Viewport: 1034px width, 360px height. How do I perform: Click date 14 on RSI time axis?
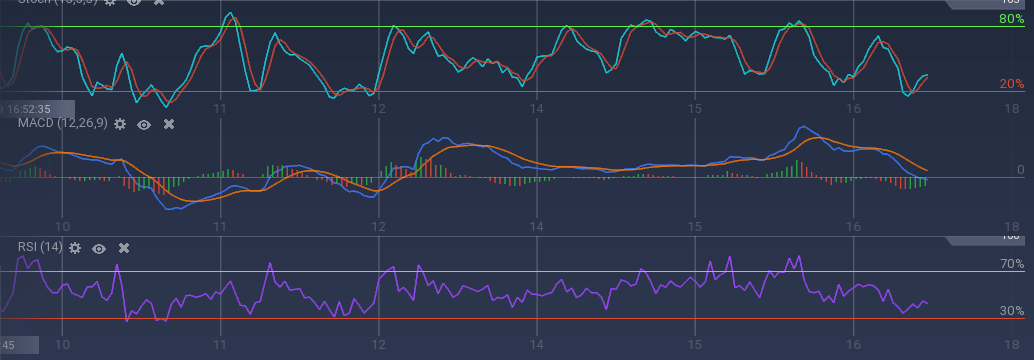point(536,344)
